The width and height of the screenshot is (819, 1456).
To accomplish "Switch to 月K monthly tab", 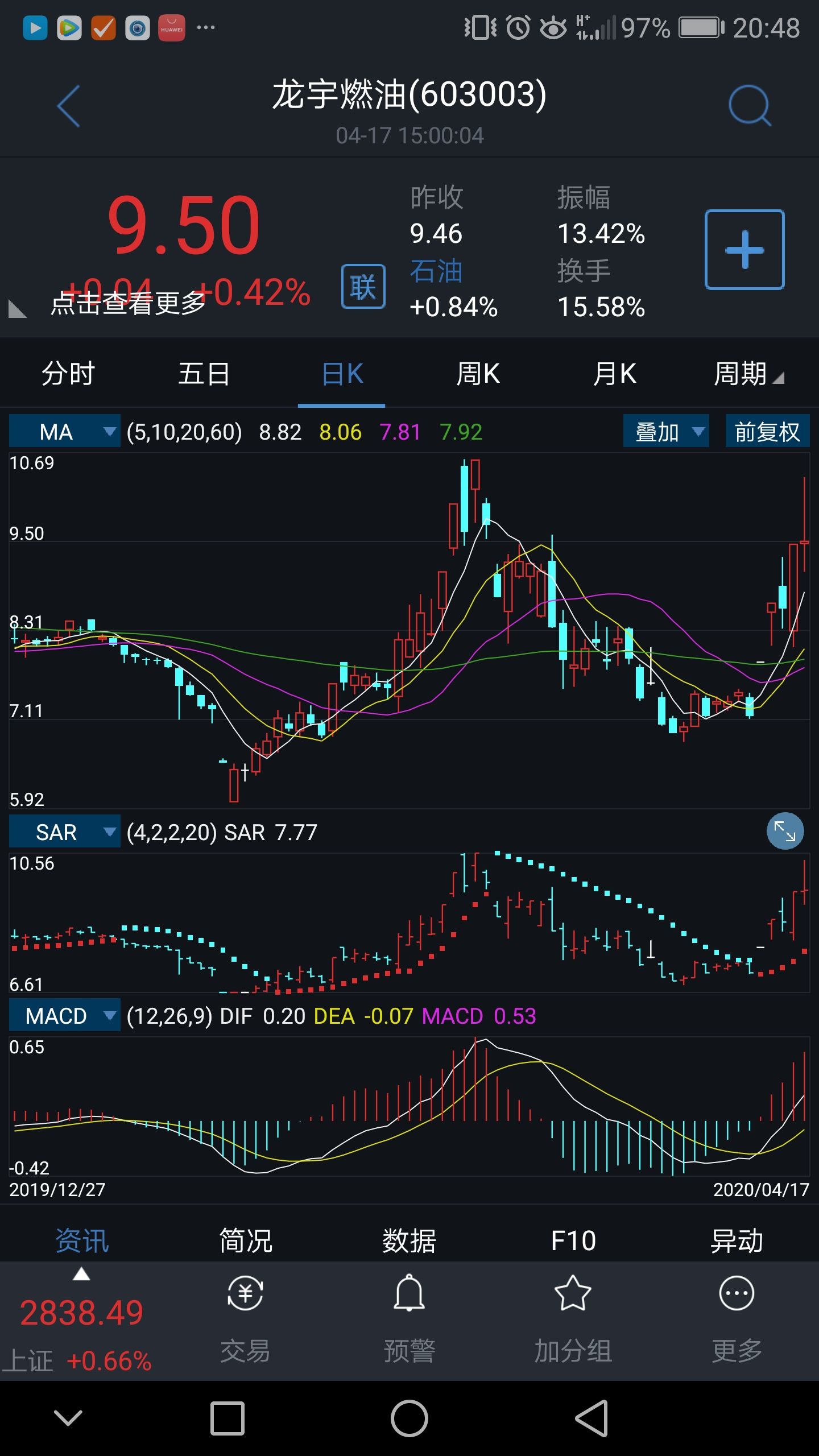I will pos(614,374).
